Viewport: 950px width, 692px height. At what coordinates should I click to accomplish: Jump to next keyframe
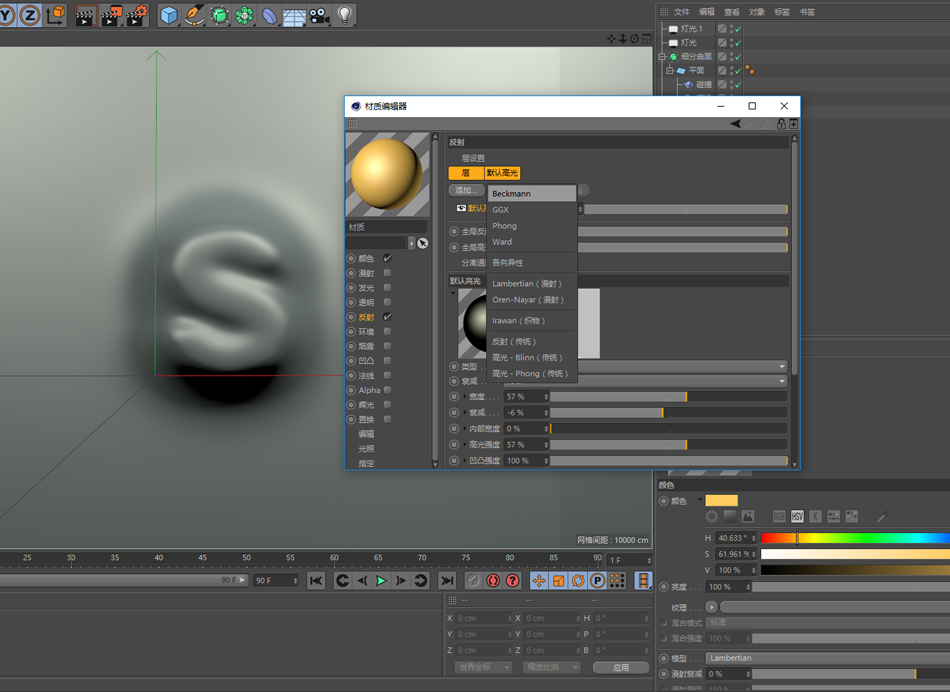click(420, 581)
